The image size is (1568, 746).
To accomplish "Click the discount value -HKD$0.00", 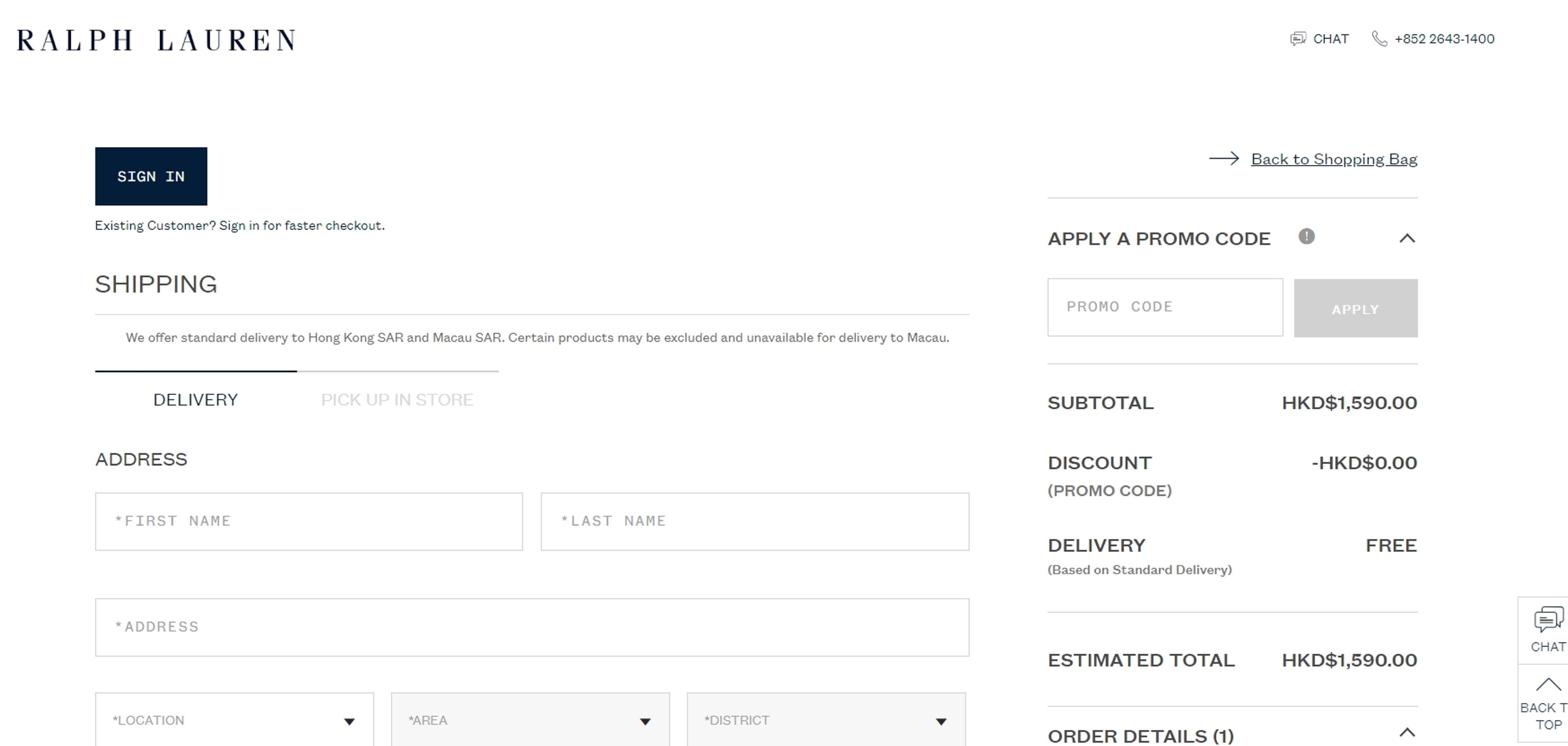I will point(1364,463).
